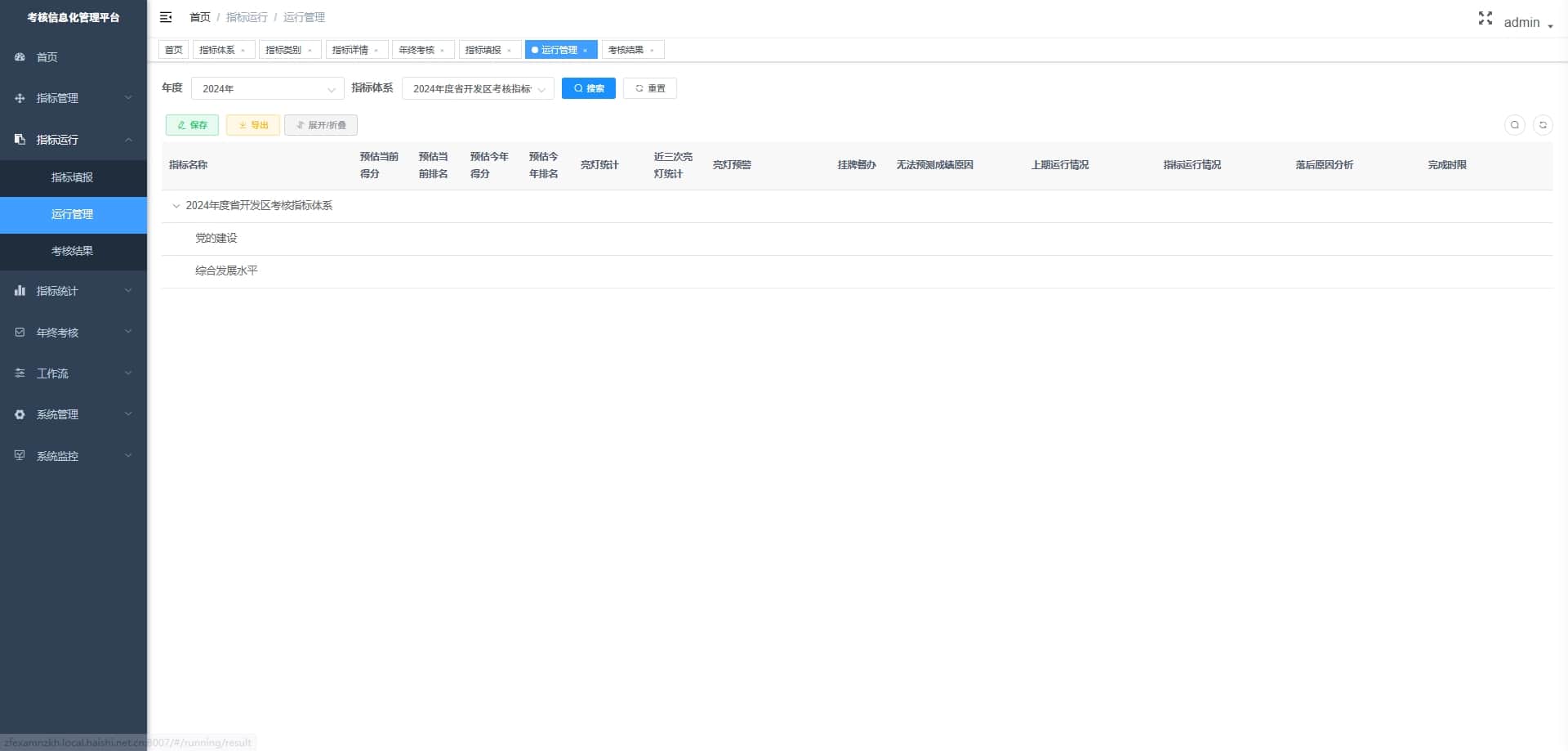Click the 指标名称 column header

click(189, 165)
